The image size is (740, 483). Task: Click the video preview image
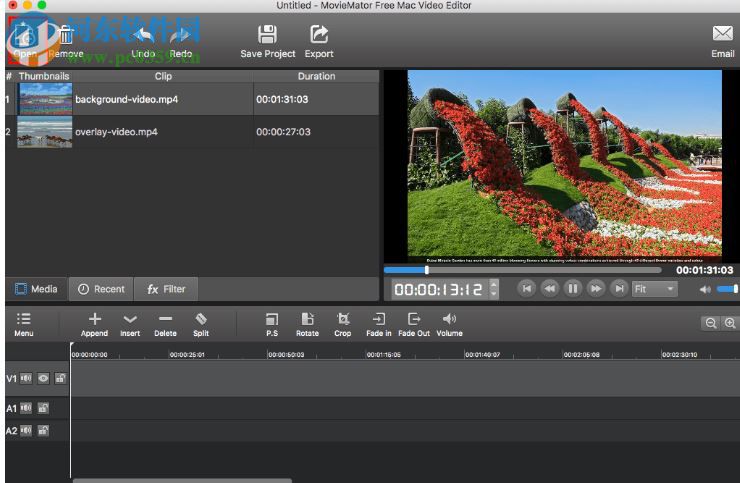click(564, 166)
